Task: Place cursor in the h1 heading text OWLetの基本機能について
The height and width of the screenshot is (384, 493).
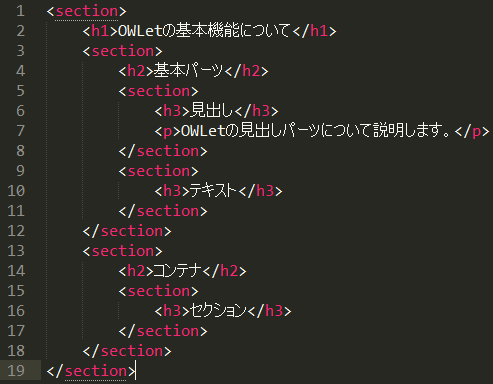Action: click(x=204, y=31)
